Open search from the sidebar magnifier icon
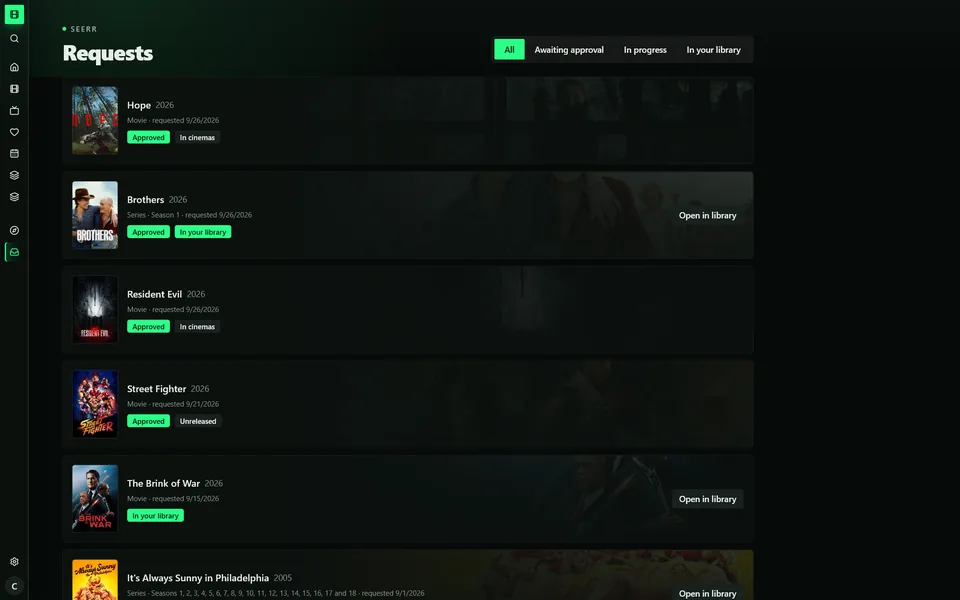Image resolution: width=960 pixels, height=600 pixels. pos(14,39)
